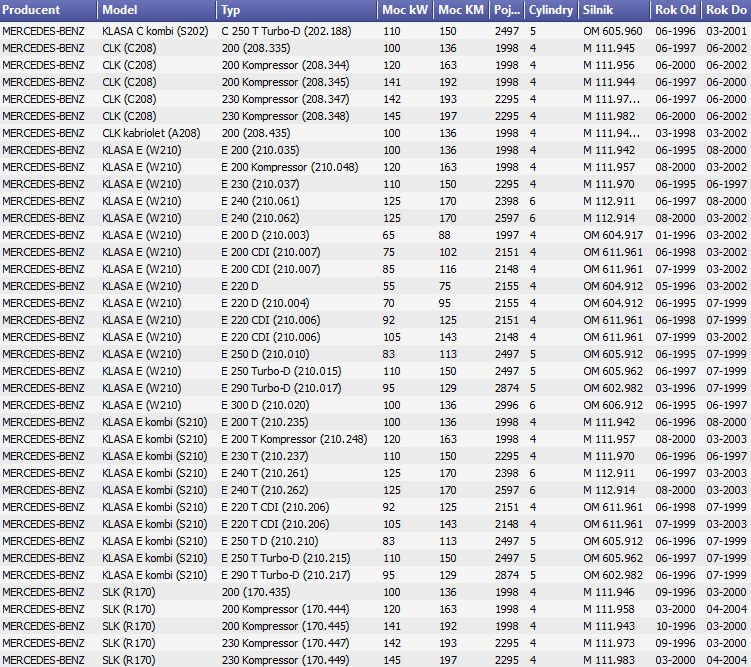Select the CLK kabriolet (A208) model cell
The height and width of the screenshot is (667, 751).
(151, 133)
